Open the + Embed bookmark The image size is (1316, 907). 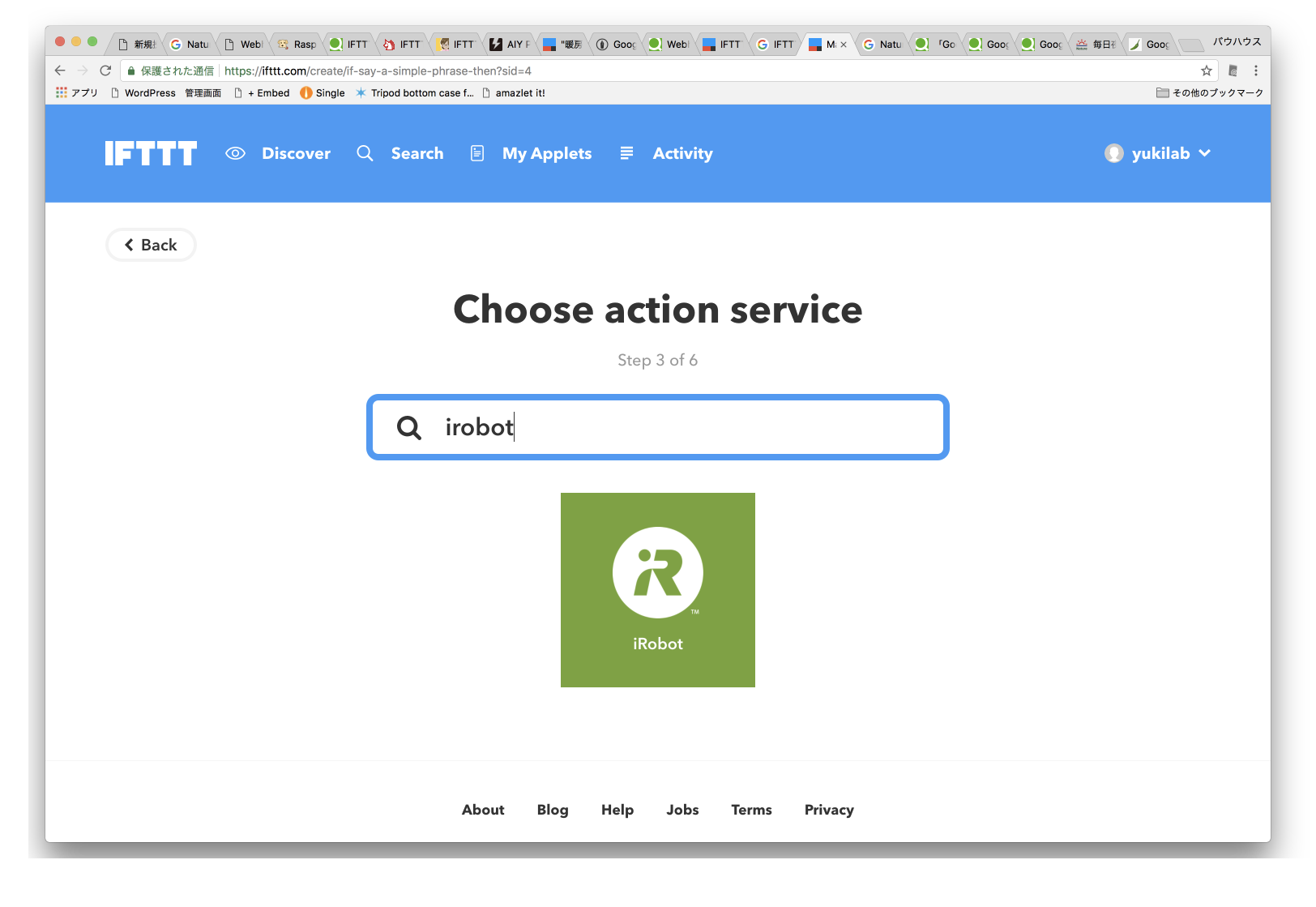(262, 92)
